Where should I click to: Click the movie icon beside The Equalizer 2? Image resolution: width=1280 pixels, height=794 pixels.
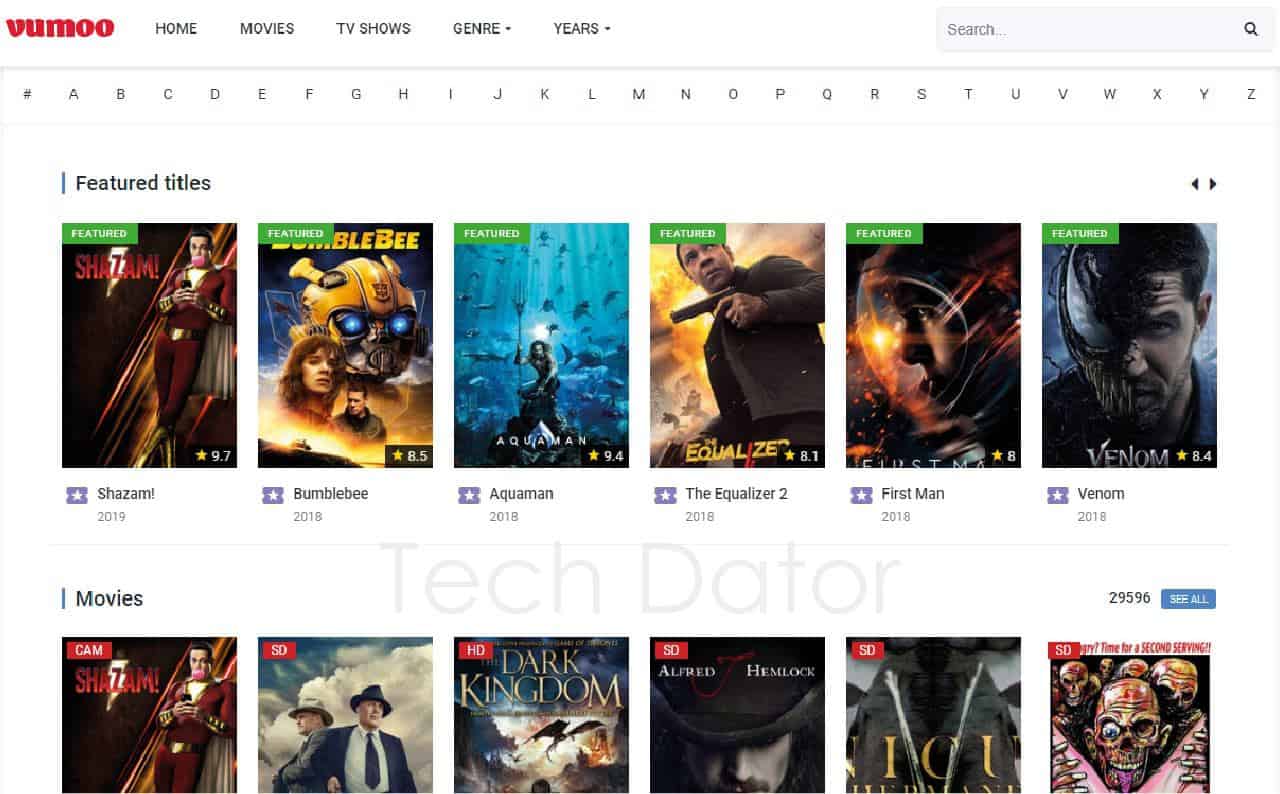(x=665, y=495)
